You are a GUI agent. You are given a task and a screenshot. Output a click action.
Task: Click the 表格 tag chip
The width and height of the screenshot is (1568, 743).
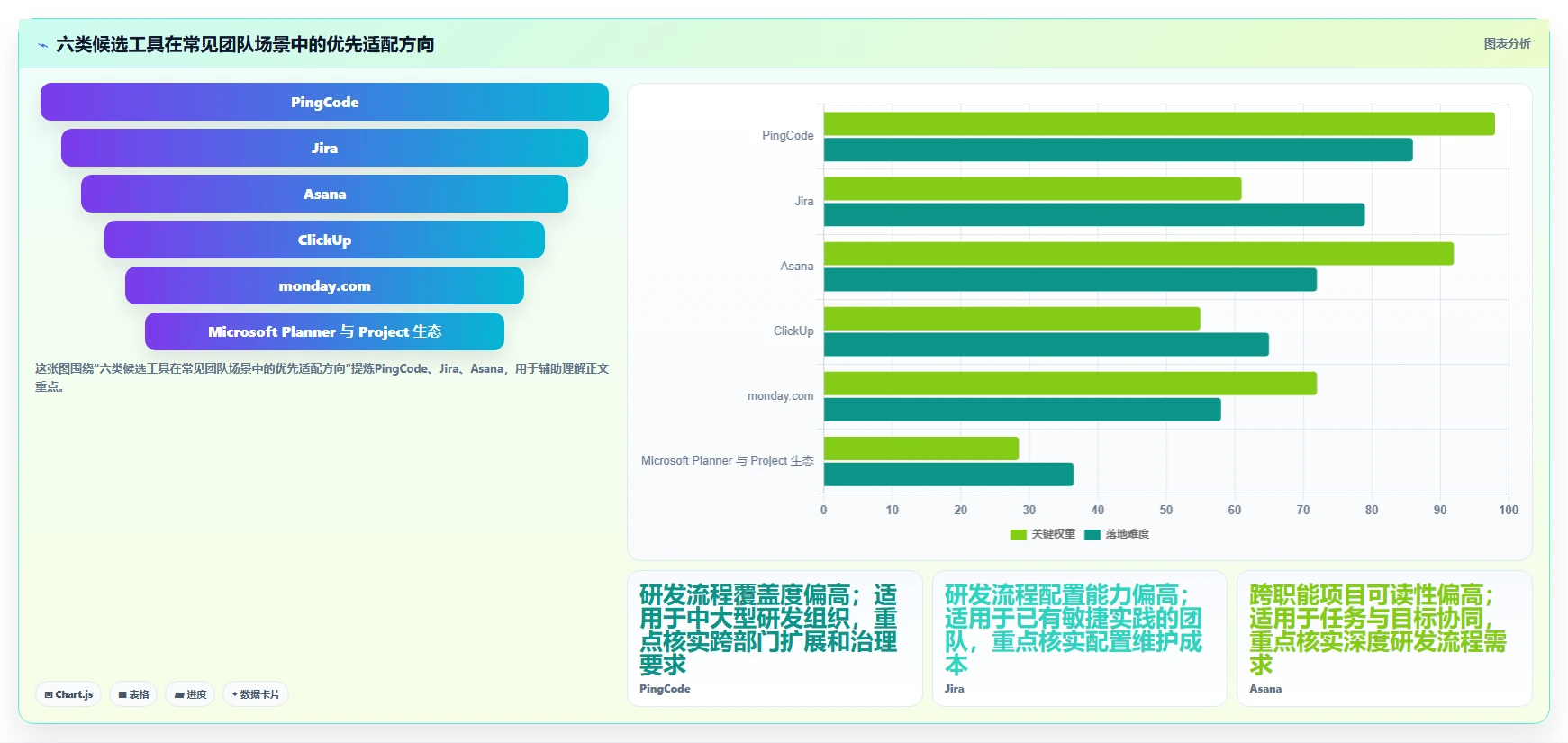coord(133,694)
